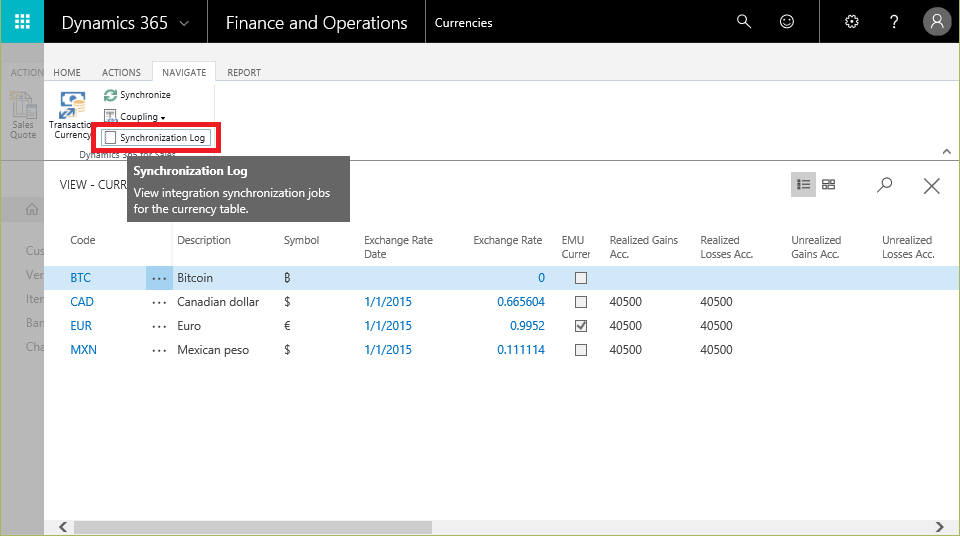Screen dimensions: 960x536
Task: Sort by Unrealized Losses Acc. header
Action: (908, 247)
